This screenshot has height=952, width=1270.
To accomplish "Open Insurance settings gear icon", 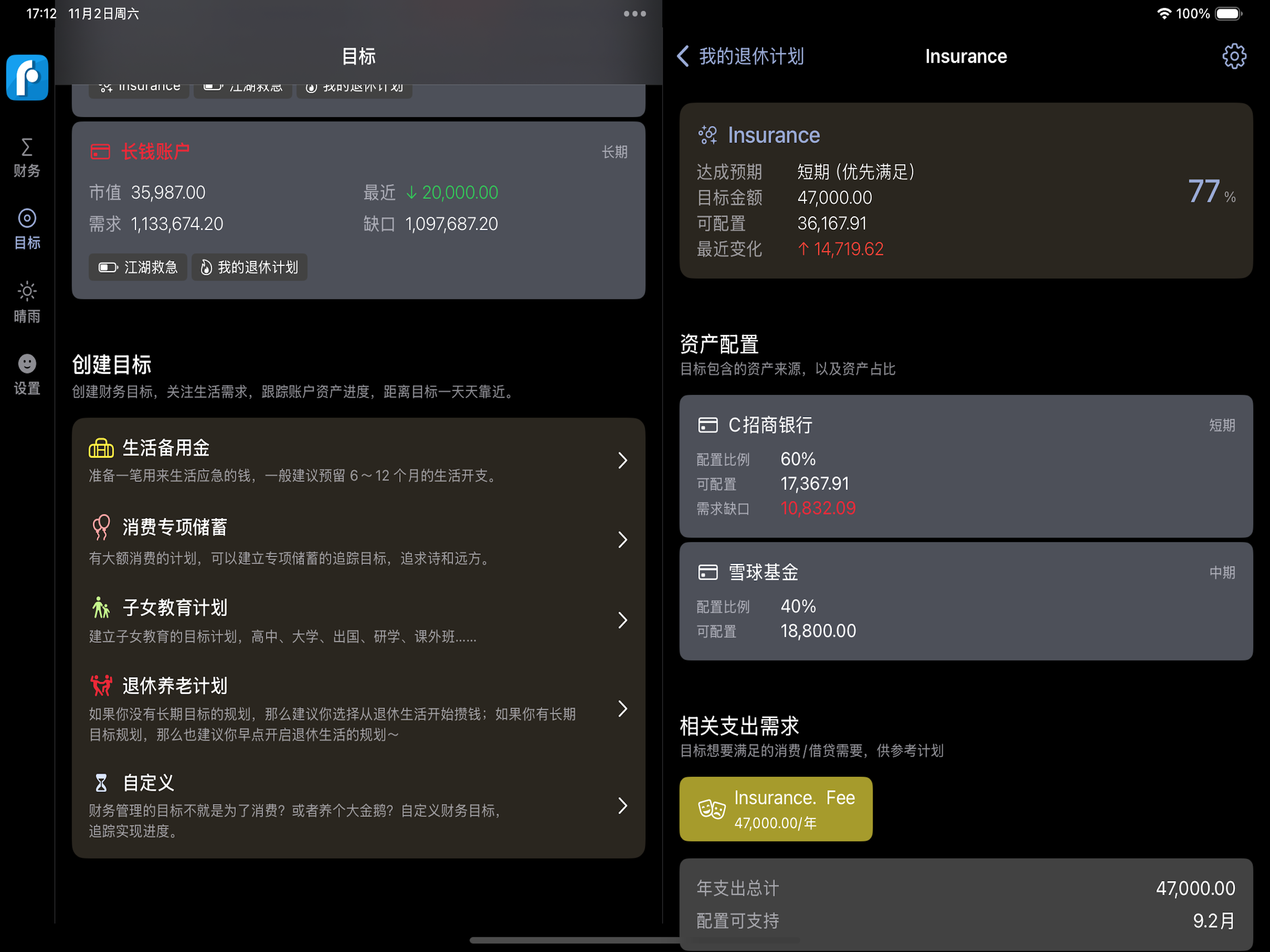I will pos(1234,56).
